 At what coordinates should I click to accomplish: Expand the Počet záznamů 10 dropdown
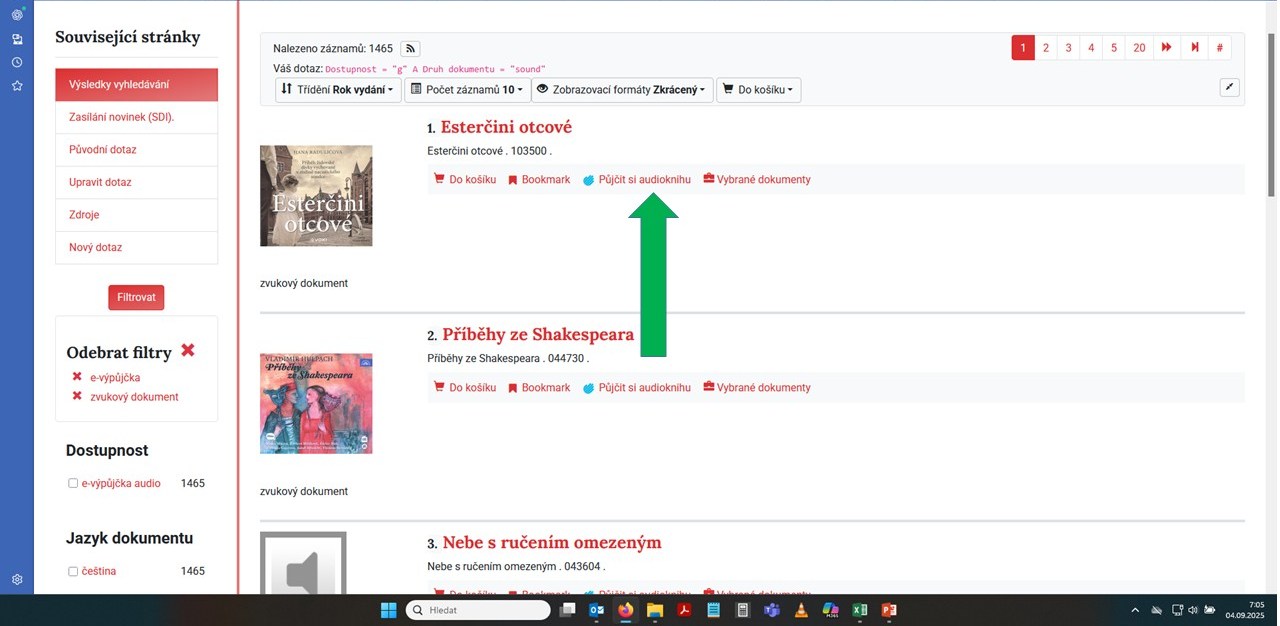point(466,90)
